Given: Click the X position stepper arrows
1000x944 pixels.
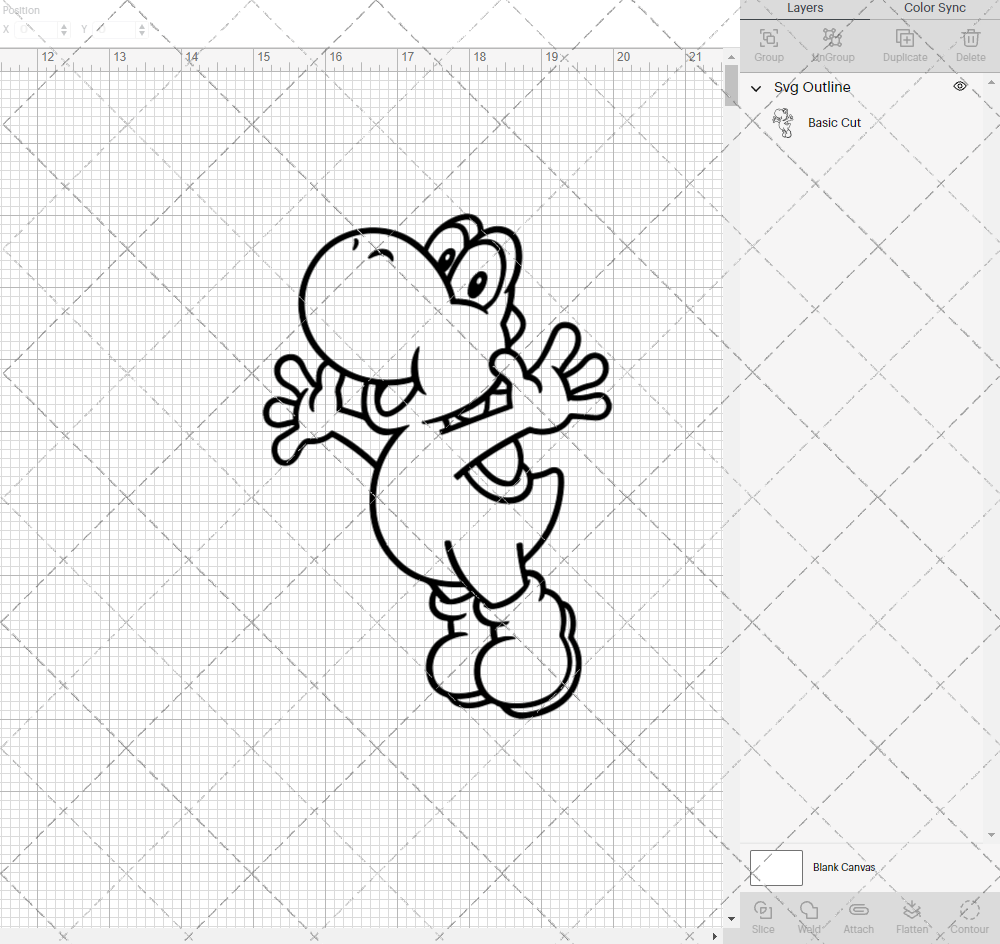Looking at the screenshot, I should pyautogui.click(x=64, y=29).
